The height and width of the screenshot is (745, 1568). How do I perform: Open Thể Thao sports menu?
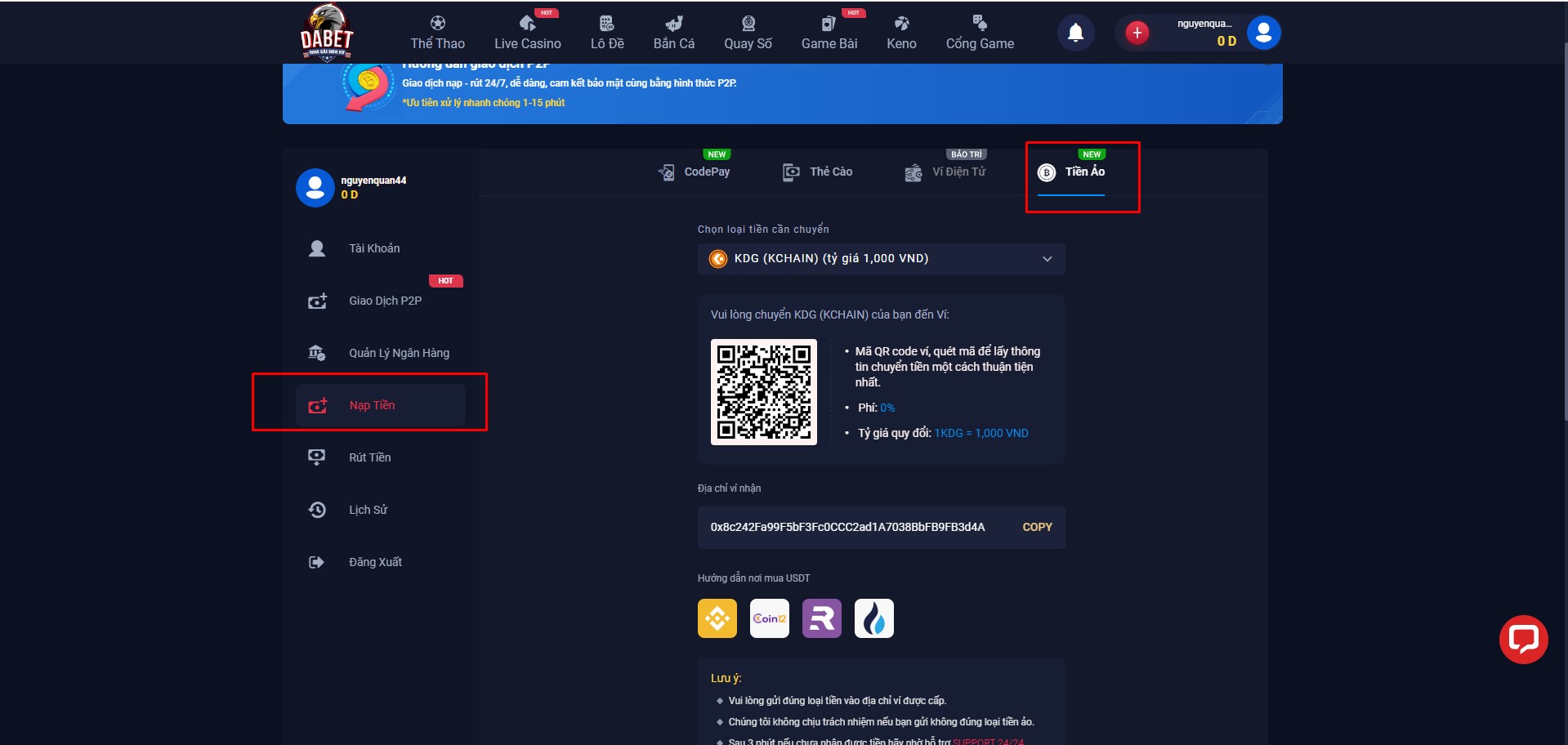437,33
